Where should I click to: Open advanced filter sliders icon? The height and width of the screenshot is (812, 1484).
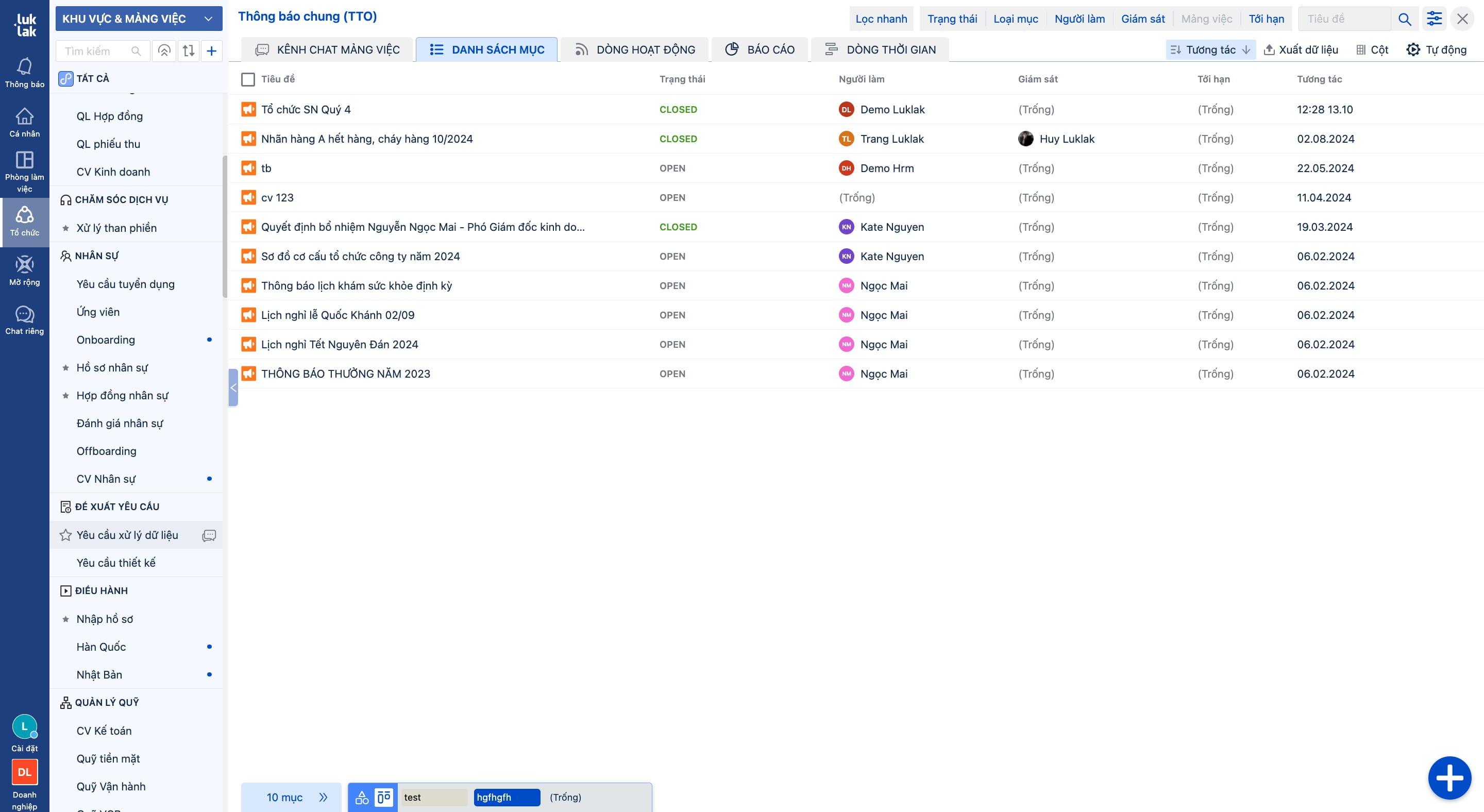[x=1434, y=19]
